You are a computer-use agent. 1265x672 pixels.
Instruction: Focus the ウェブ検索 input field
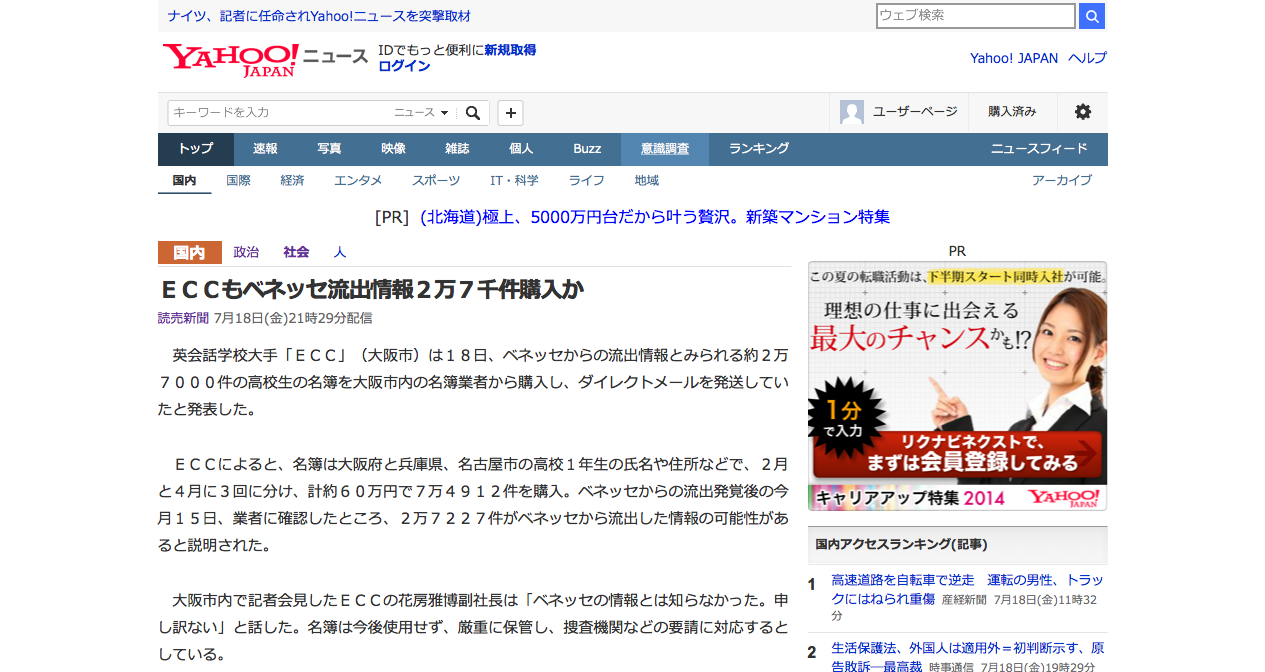click(975, 15)
